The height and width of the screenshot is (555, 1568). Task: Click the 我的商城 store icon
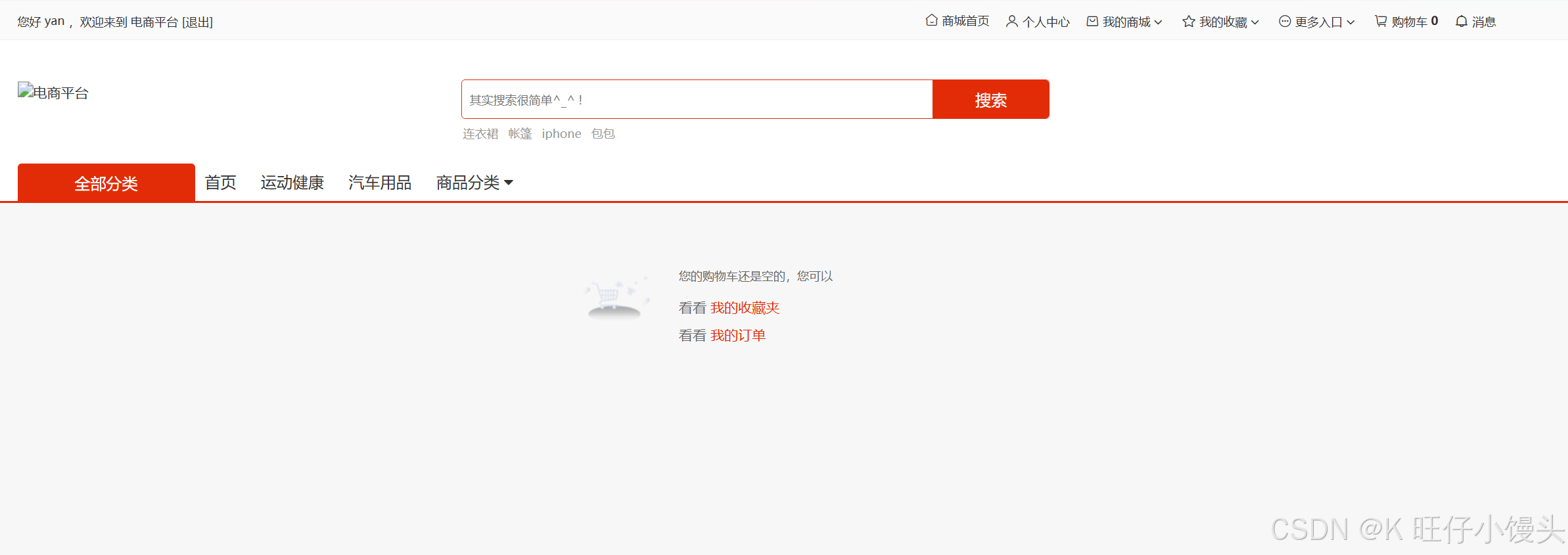pyautogui.click(x=1092, y=22)
